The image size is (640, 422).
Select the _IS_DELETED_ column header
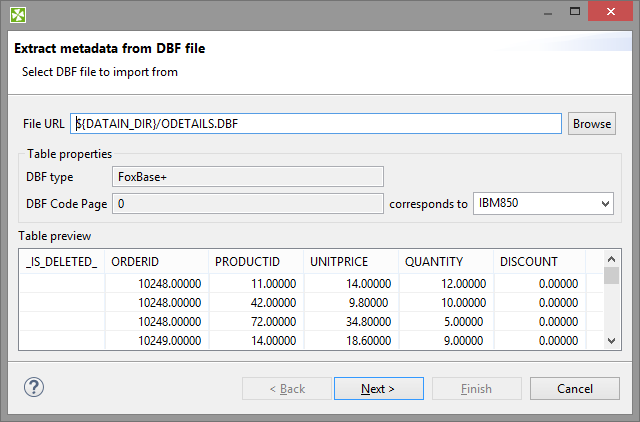pyautogui.click(x=62, y=262)
